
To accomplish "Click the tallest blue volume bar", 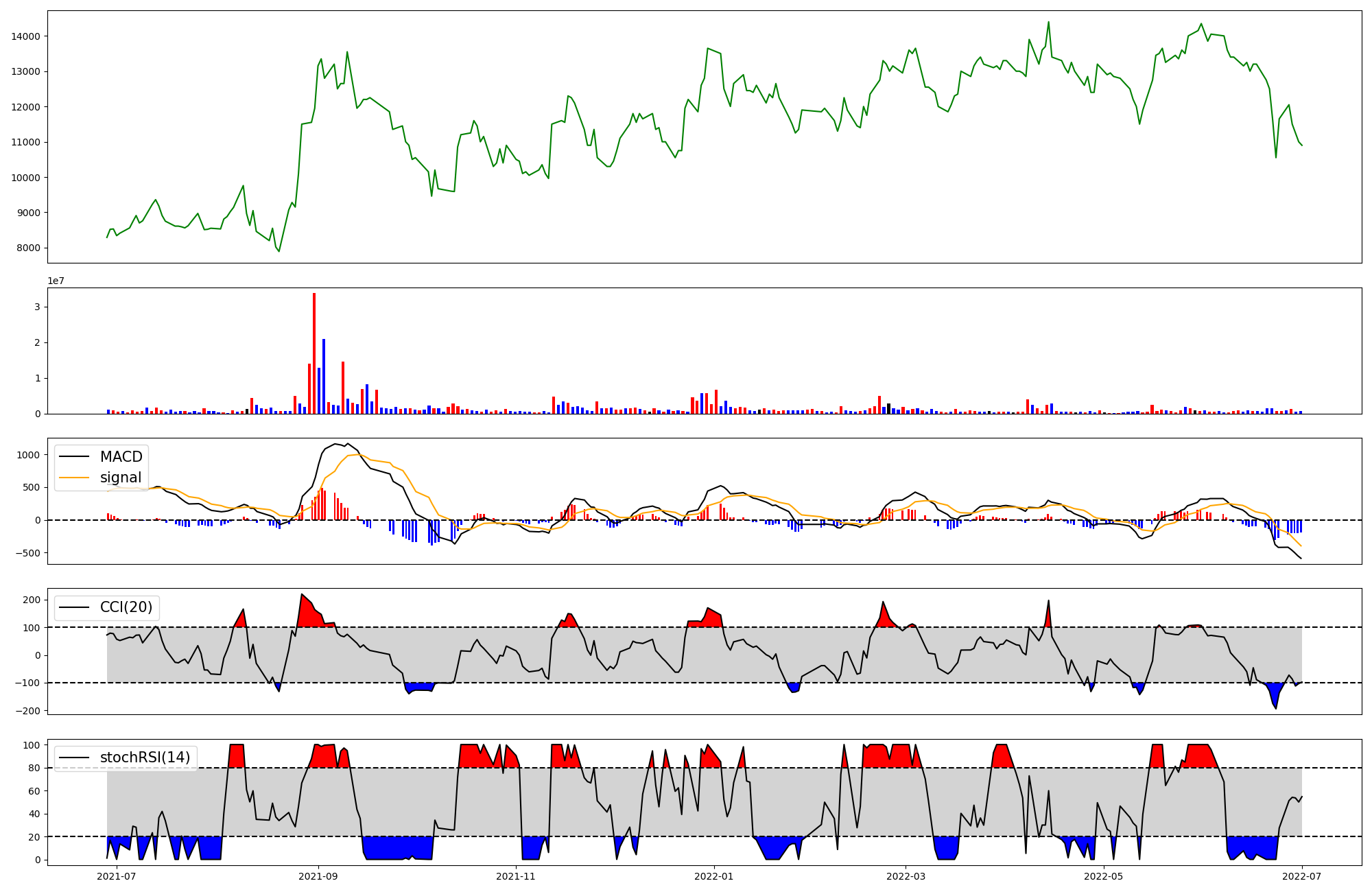I will click(324, 376).
